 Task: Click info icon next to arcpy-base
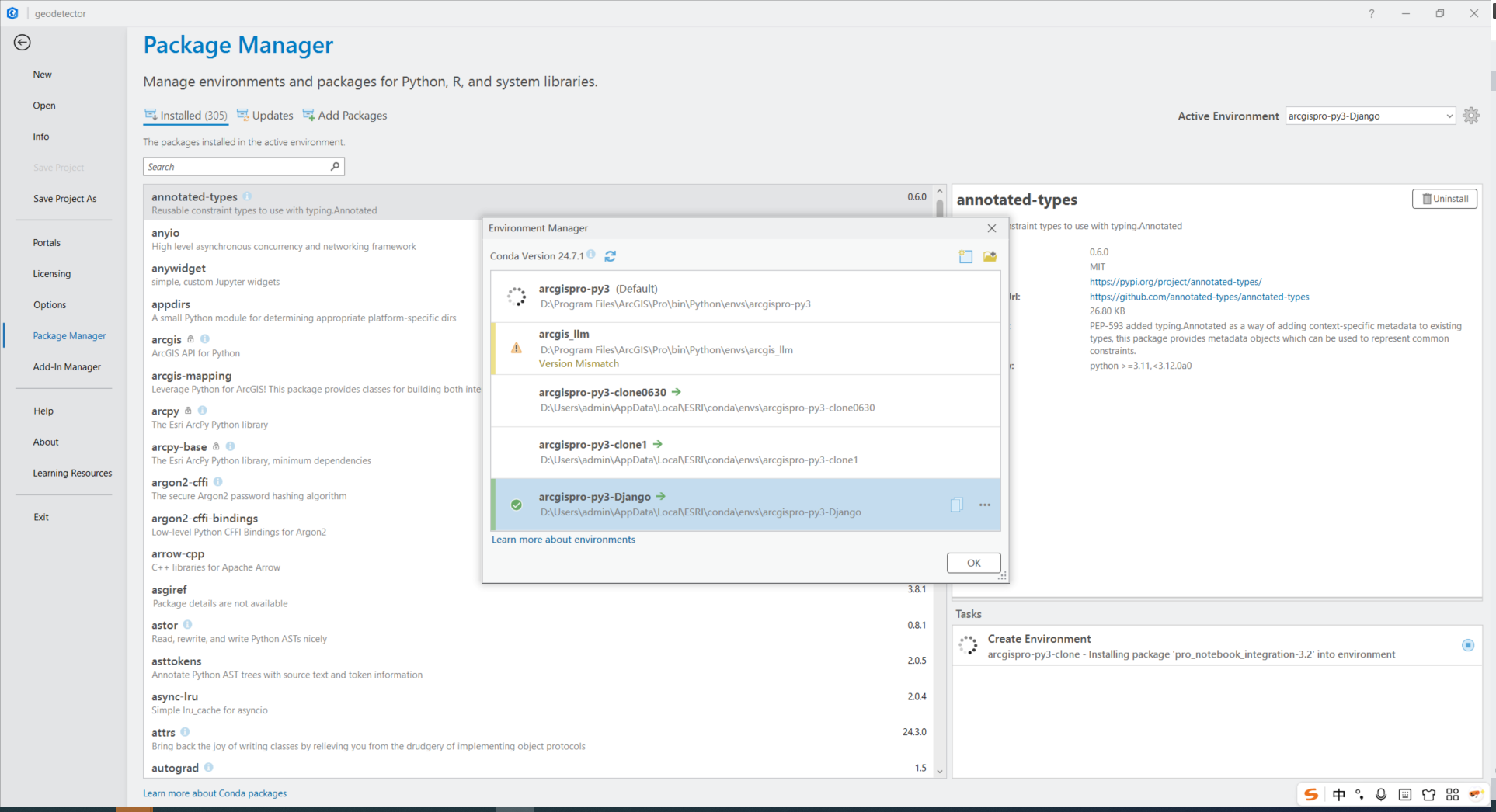click(x=231, y=446)
